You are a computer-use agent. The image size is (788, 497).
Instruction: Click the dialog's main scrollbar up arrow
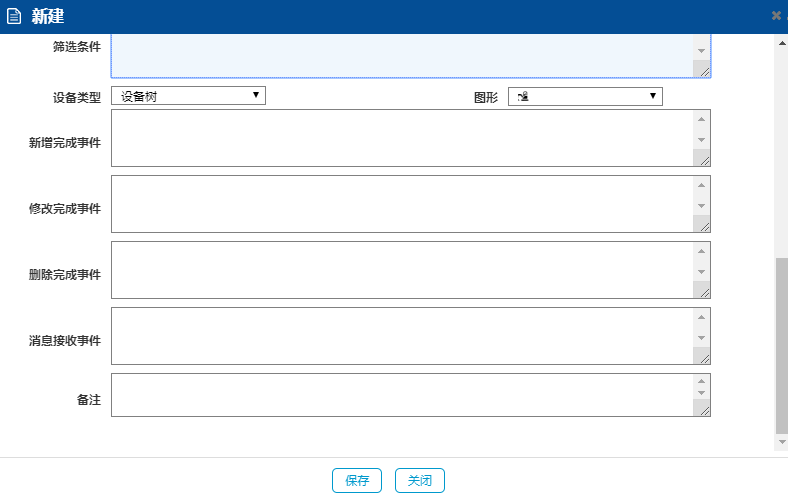coord(782,43)
